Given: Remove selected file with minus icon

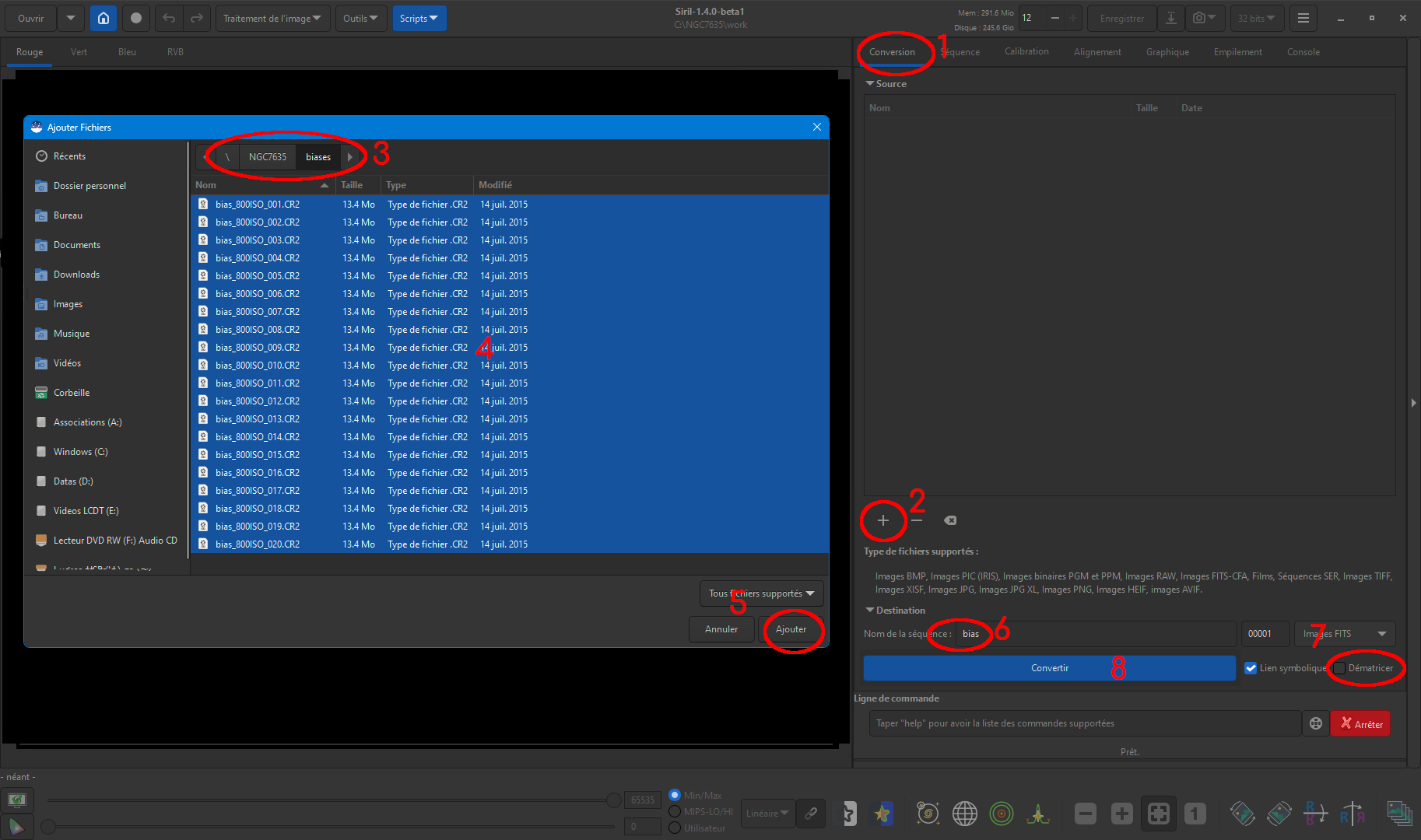Looking at the screenshot, I should tap(917, 520).
